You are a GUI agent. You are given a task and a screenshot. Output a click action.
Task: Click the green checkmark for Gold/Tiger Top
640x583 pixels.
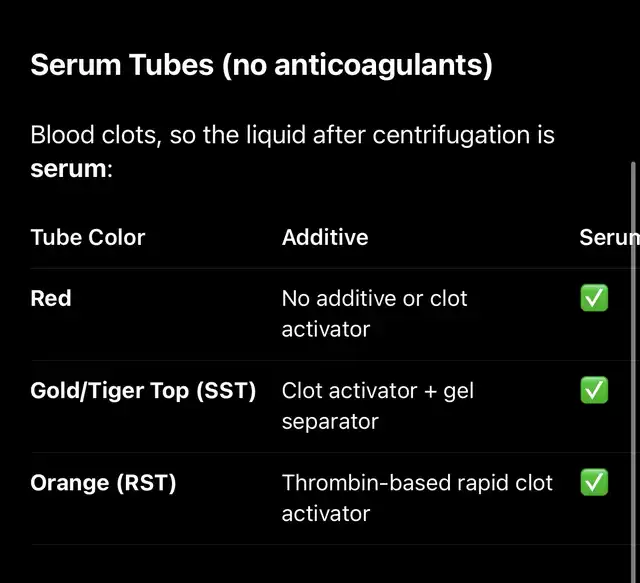click(x=594, y=390)
